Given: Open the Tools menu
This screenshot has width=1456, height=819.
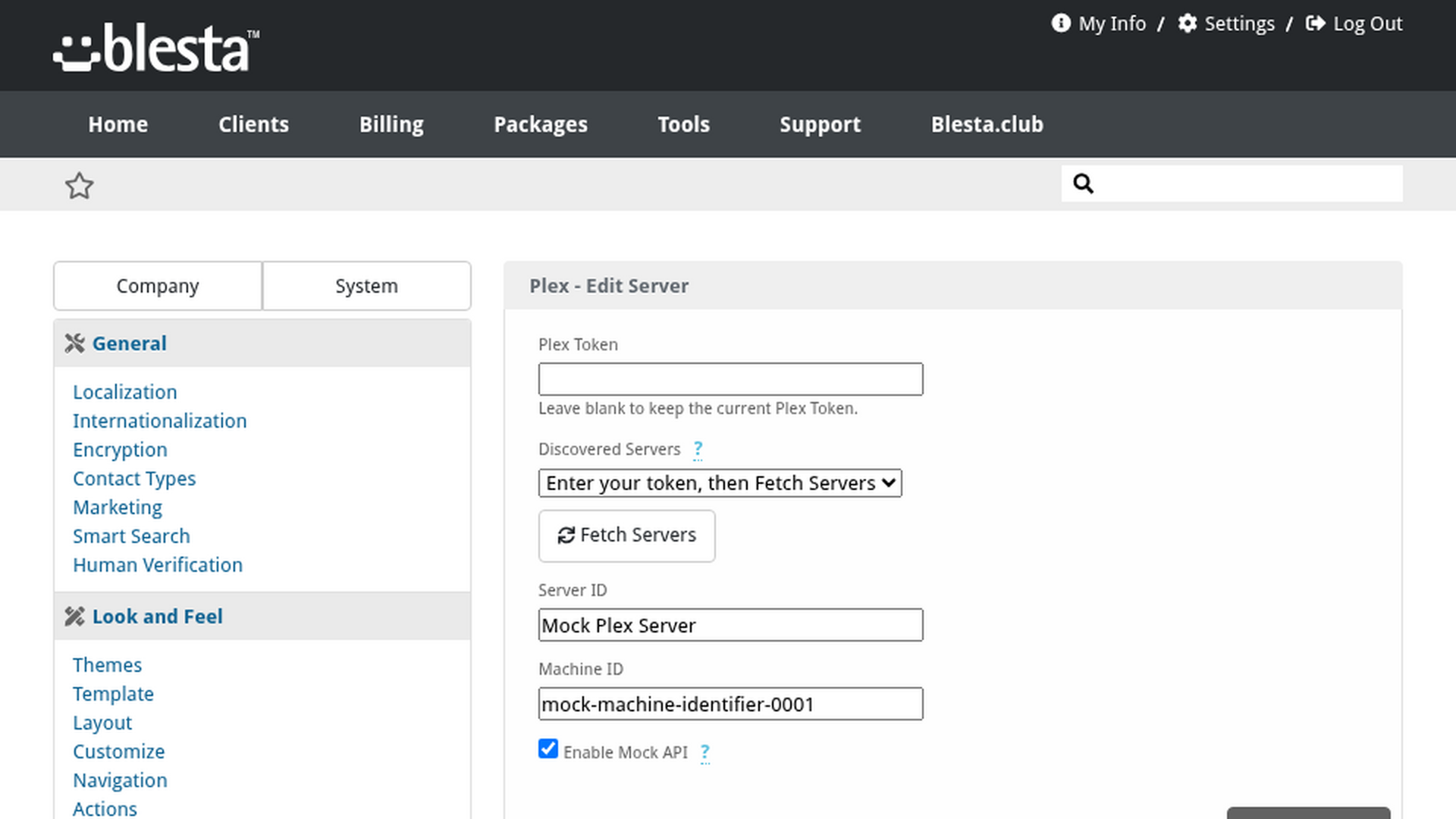Looking at the screenshot, I should point(683,124).
